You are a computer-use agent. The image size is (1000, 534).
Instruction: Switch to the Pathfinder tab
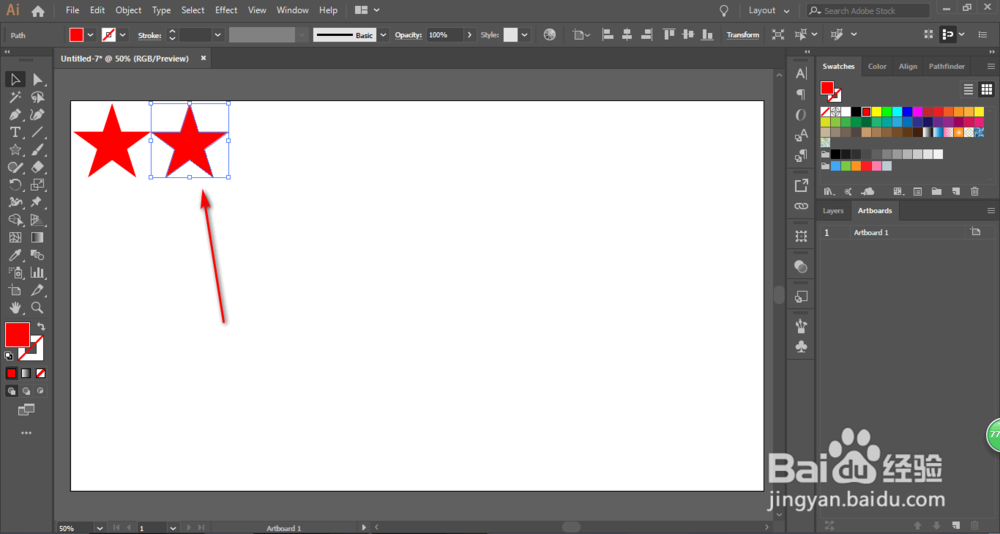946,66
